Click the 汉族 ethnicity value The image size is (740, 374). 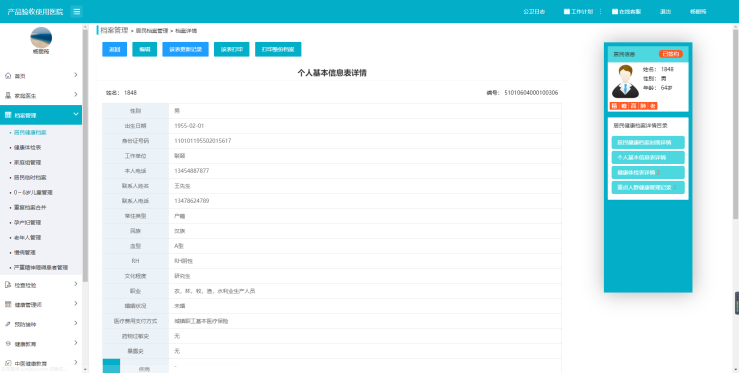(179, 231)
